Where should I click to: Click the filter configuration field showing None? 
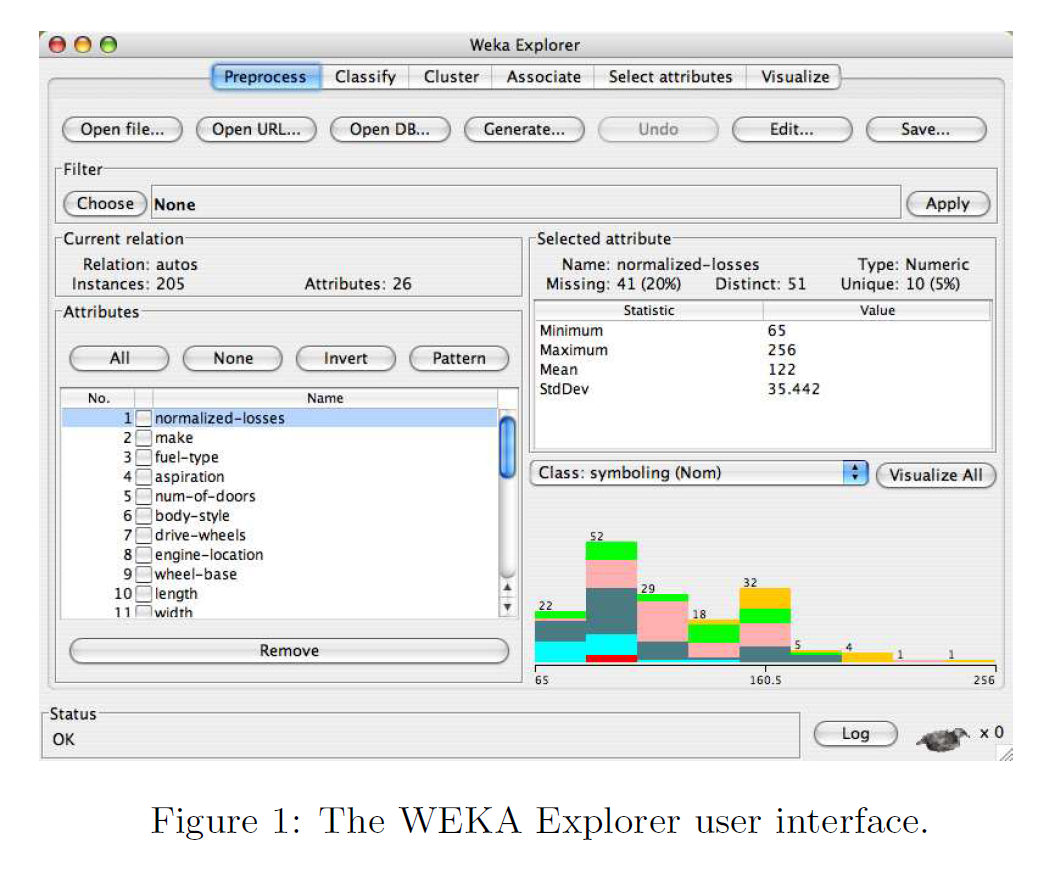(x=525, y=204)
